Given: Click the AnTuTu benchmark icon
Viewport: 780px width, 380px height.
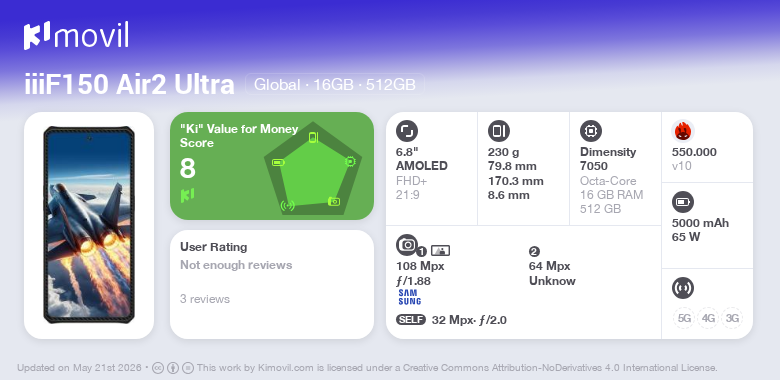Looking at the screenshot, I should 683,131.
